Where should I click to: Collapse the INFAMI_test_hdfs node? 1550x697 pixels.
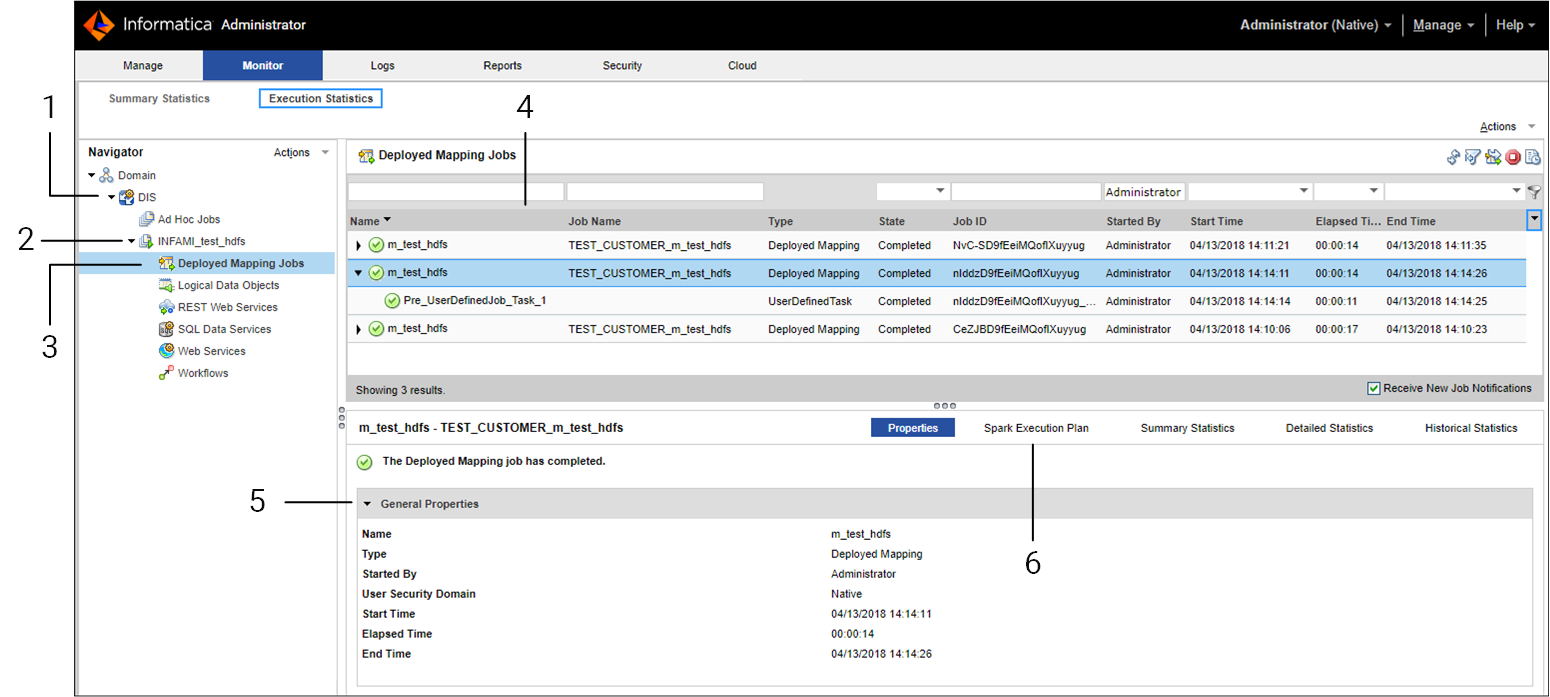(x=131, y=241)
